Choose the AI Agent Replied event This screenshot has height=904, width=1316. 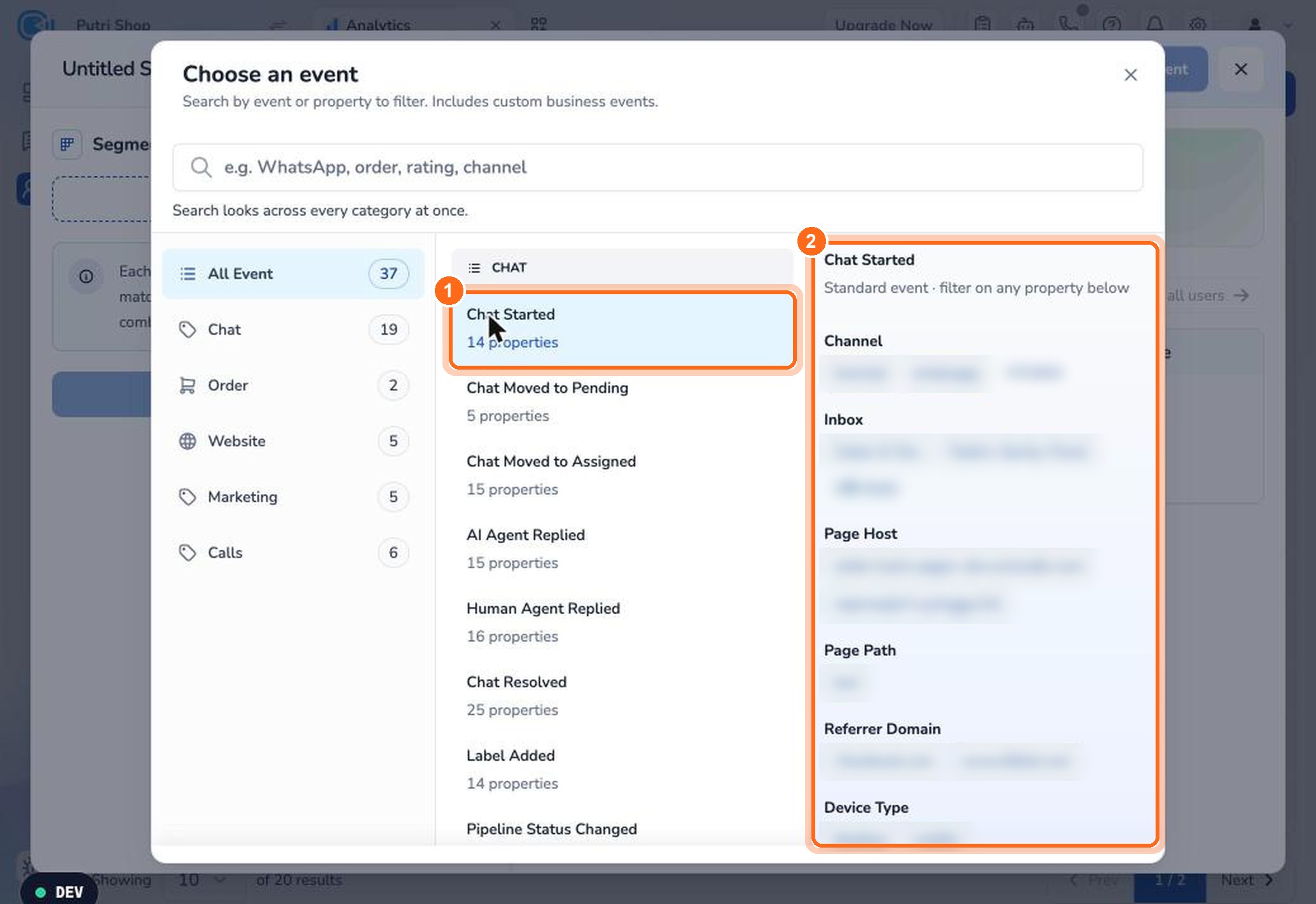coord(623,549)
